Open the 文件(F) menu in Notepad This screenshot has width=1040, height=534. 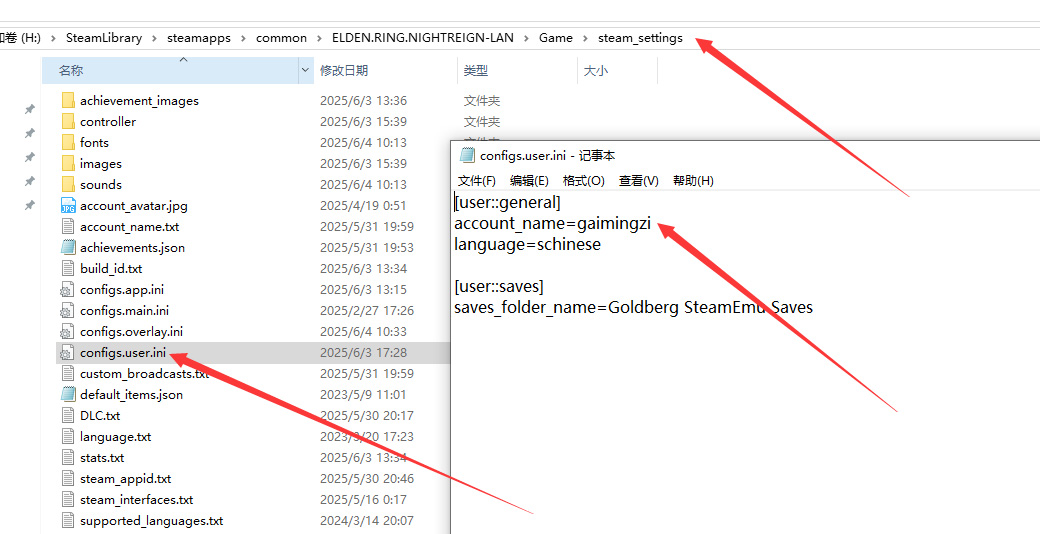(x=477, y=181)
